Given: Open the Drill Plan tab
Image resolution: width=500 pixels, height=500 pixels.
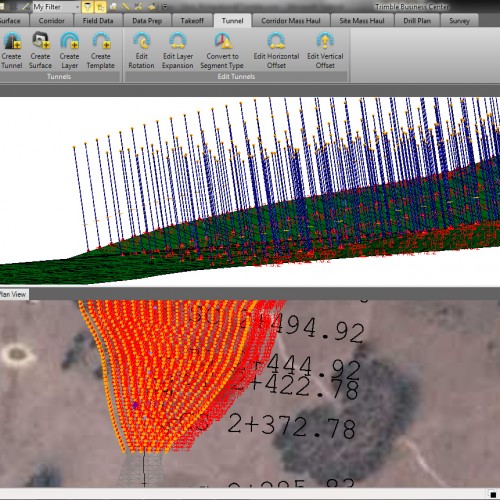Looking at the screenshot, I should click(x=417, y=21).
